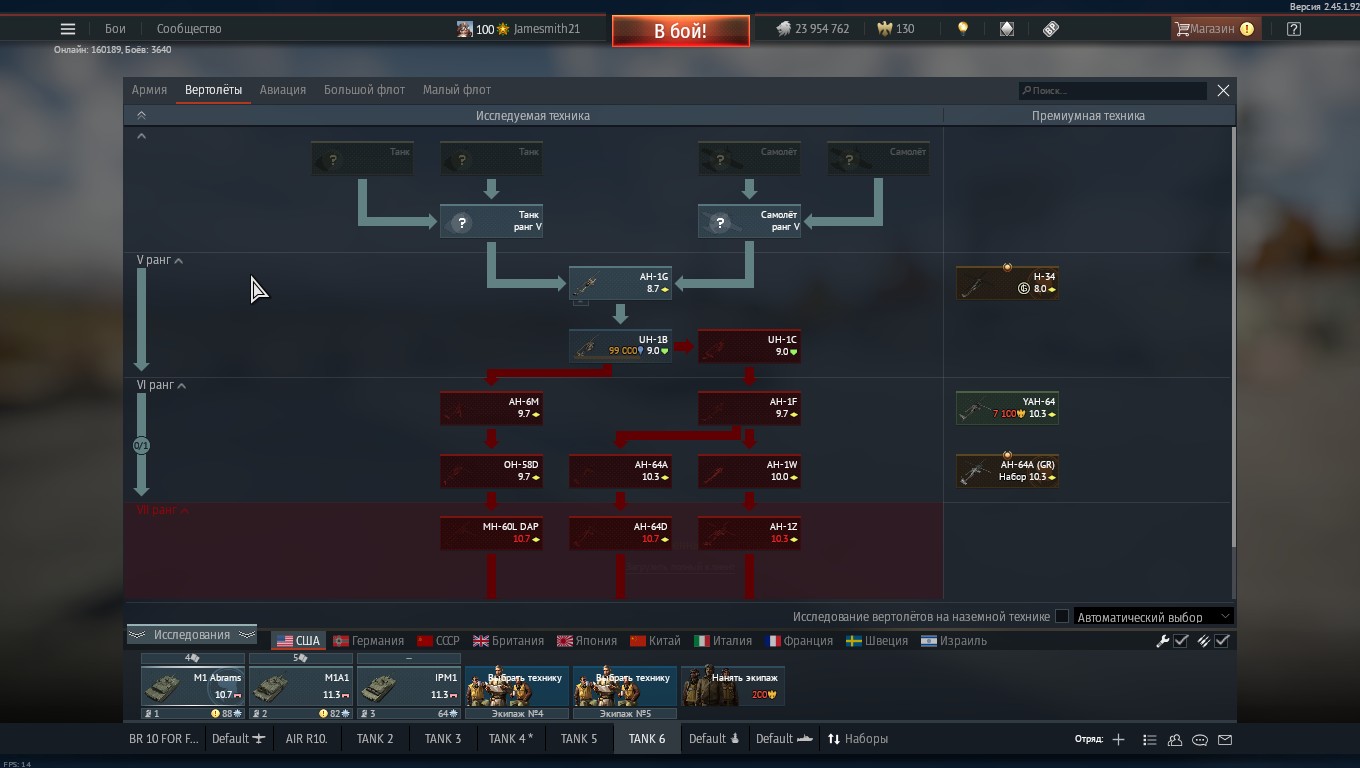Click the player avatar portrait
Screen dimensions: 1360x768
465,29
